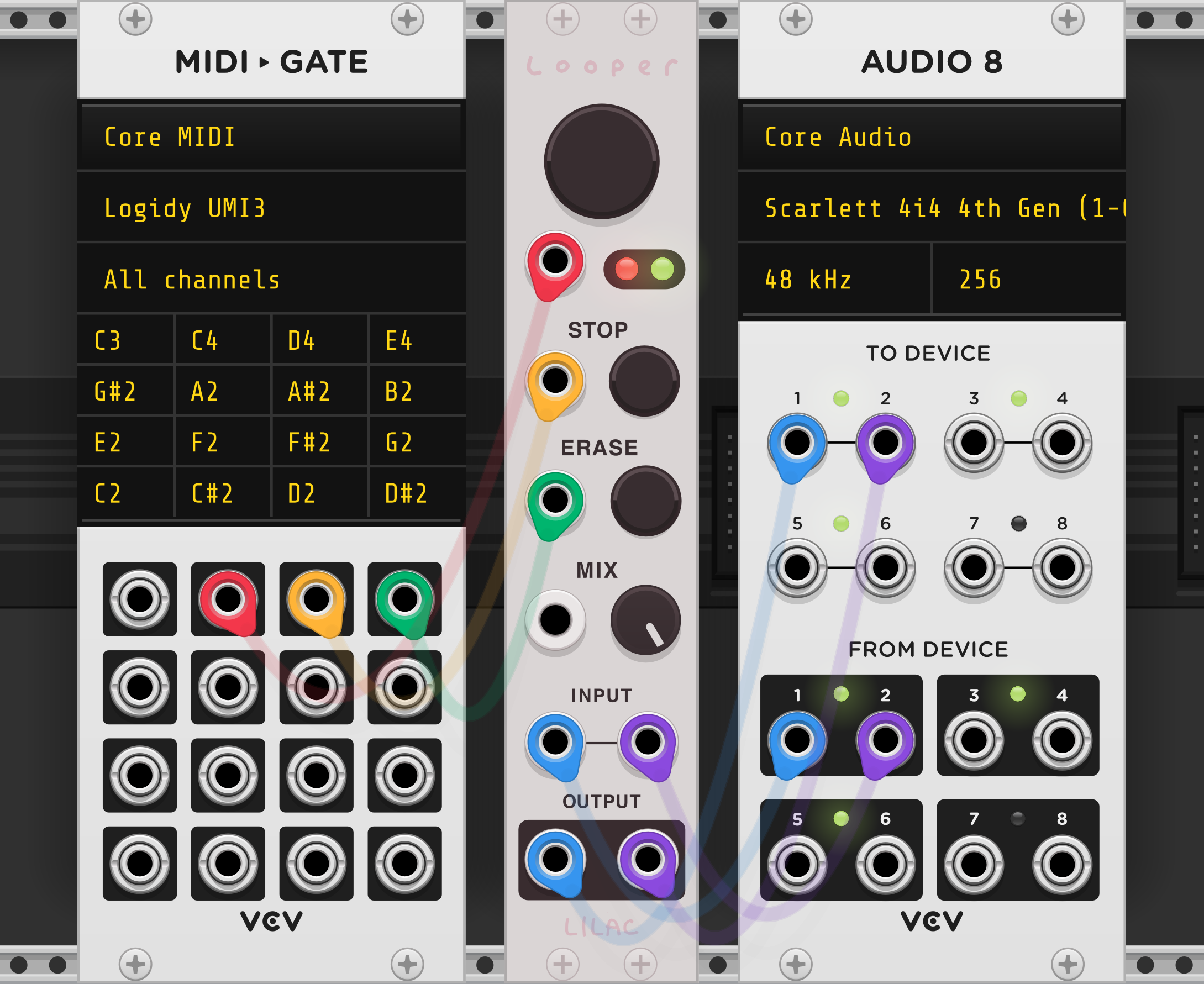
Task: Click the white MIX CV jack on Looper
Action: click(555, 619)
